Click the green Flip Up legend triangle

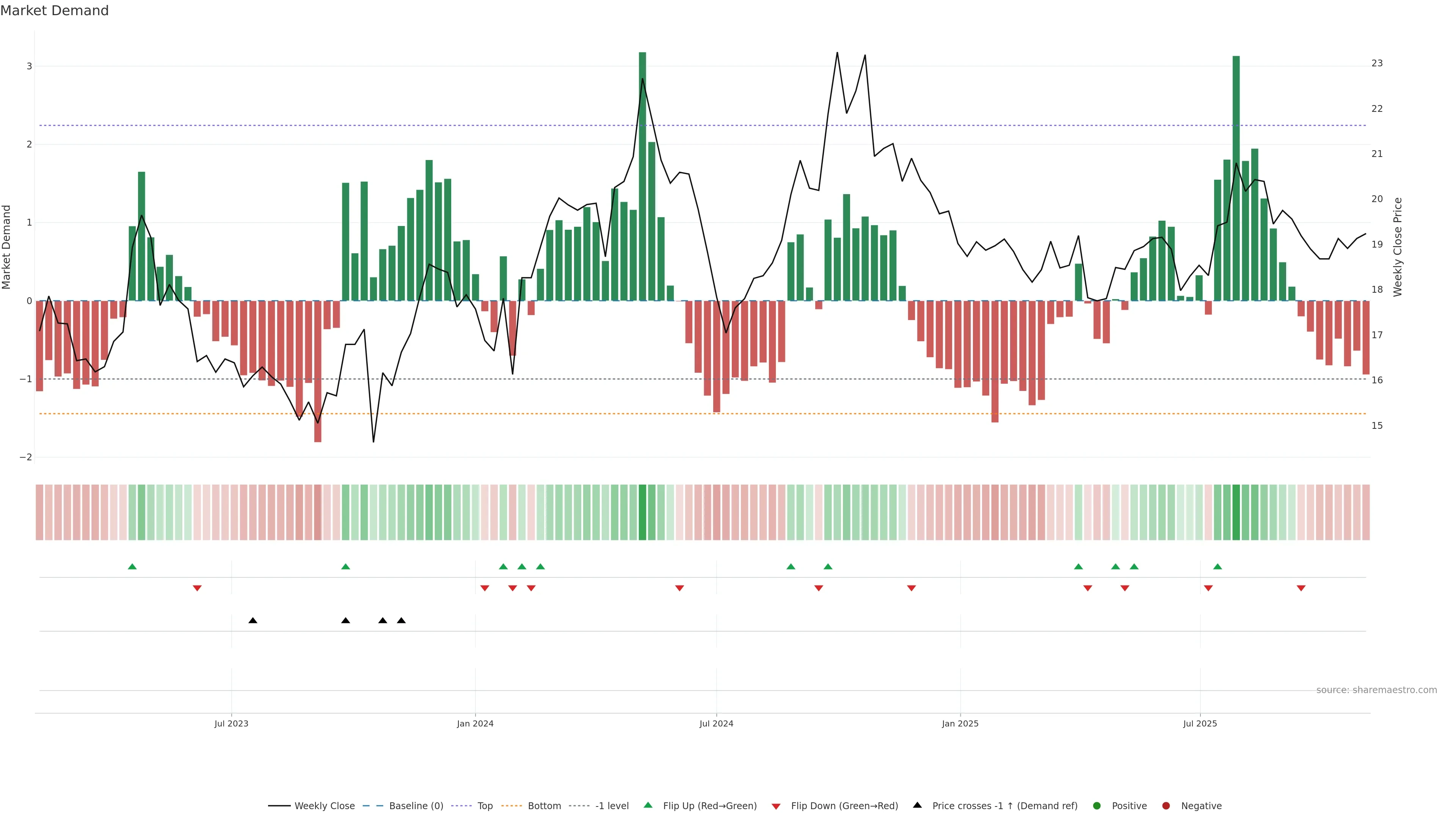point(648,805)
